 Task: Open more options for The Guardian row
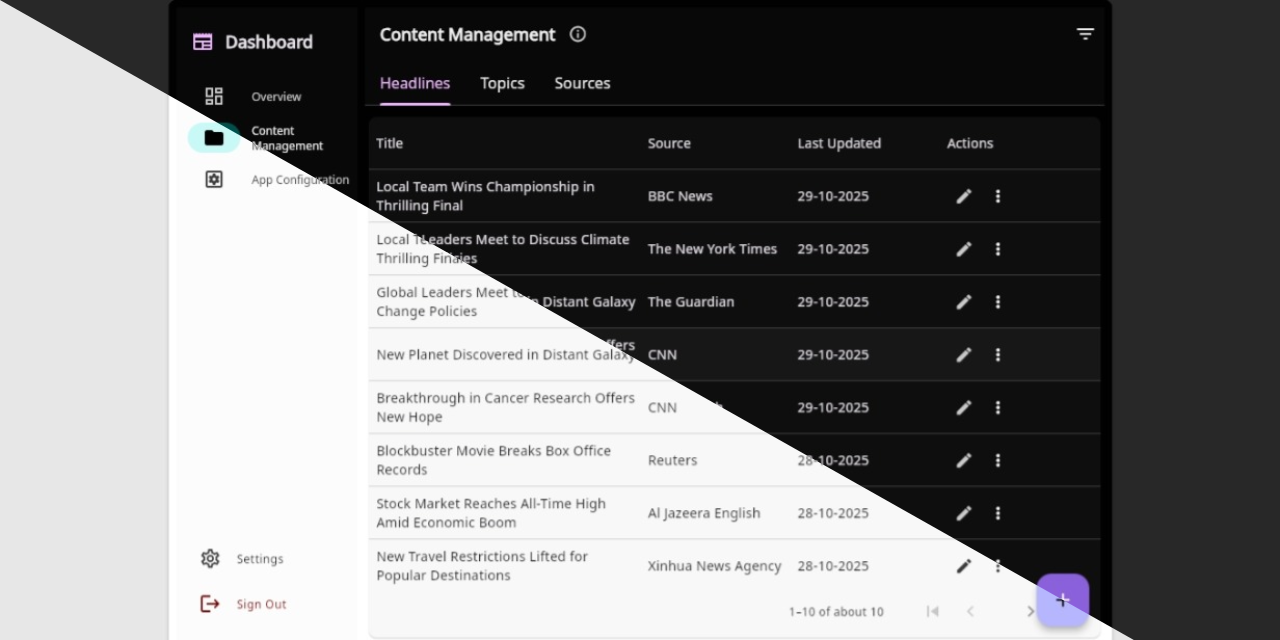click(997, 302)
